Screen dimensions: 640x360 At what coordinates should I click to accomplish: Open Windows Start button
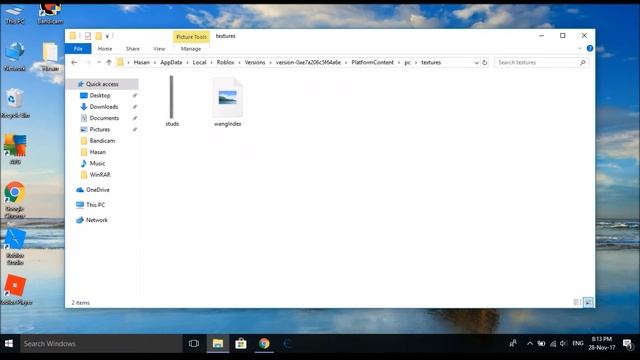[9, 344]
